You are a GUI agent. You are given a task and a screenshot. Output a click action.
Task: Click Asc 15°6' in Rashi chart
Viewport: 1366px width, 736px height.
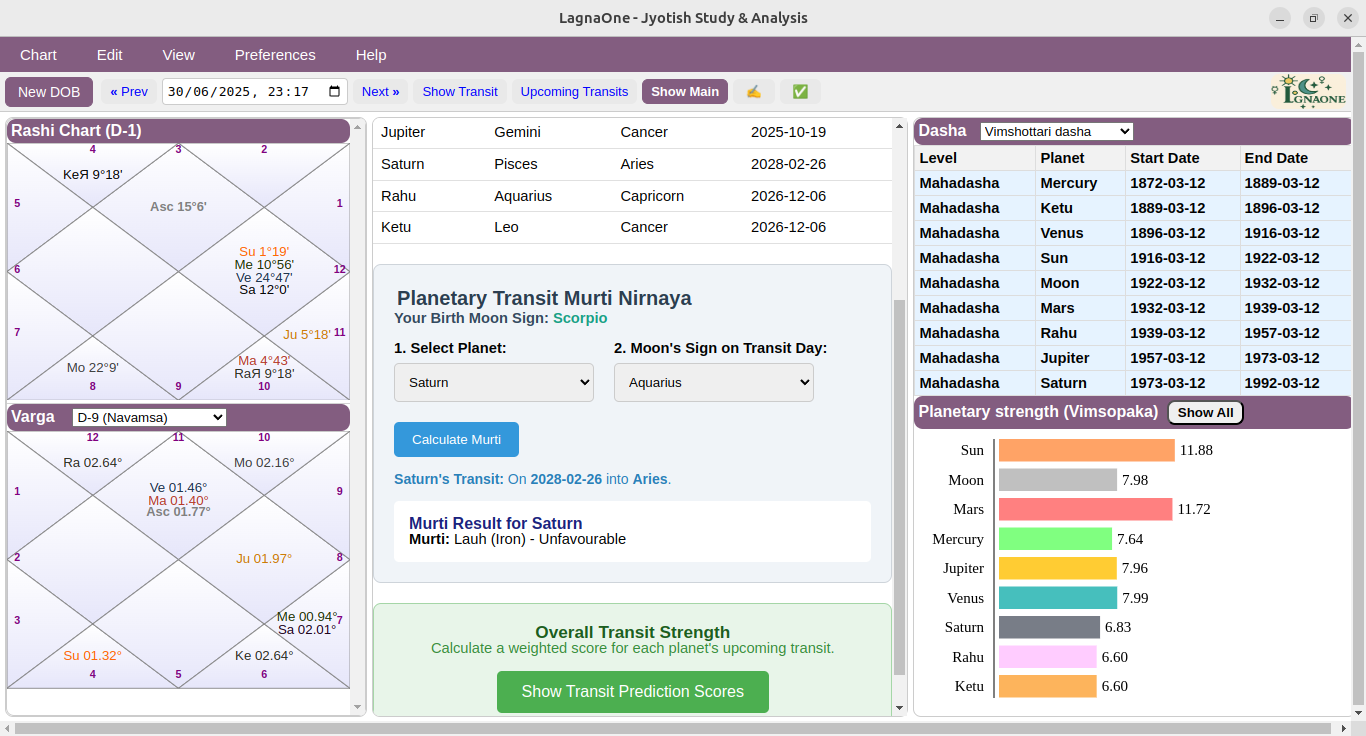pyautogui.click(x=178, y=207)
